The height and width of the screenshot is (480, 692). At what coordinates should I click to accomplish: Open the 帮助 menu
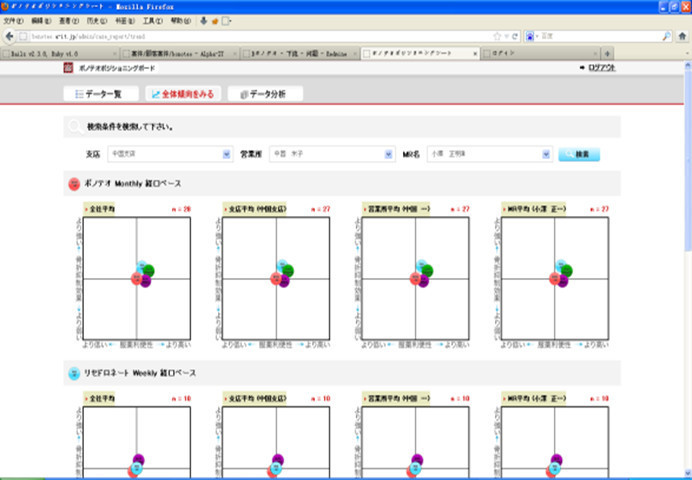point(181,21)
